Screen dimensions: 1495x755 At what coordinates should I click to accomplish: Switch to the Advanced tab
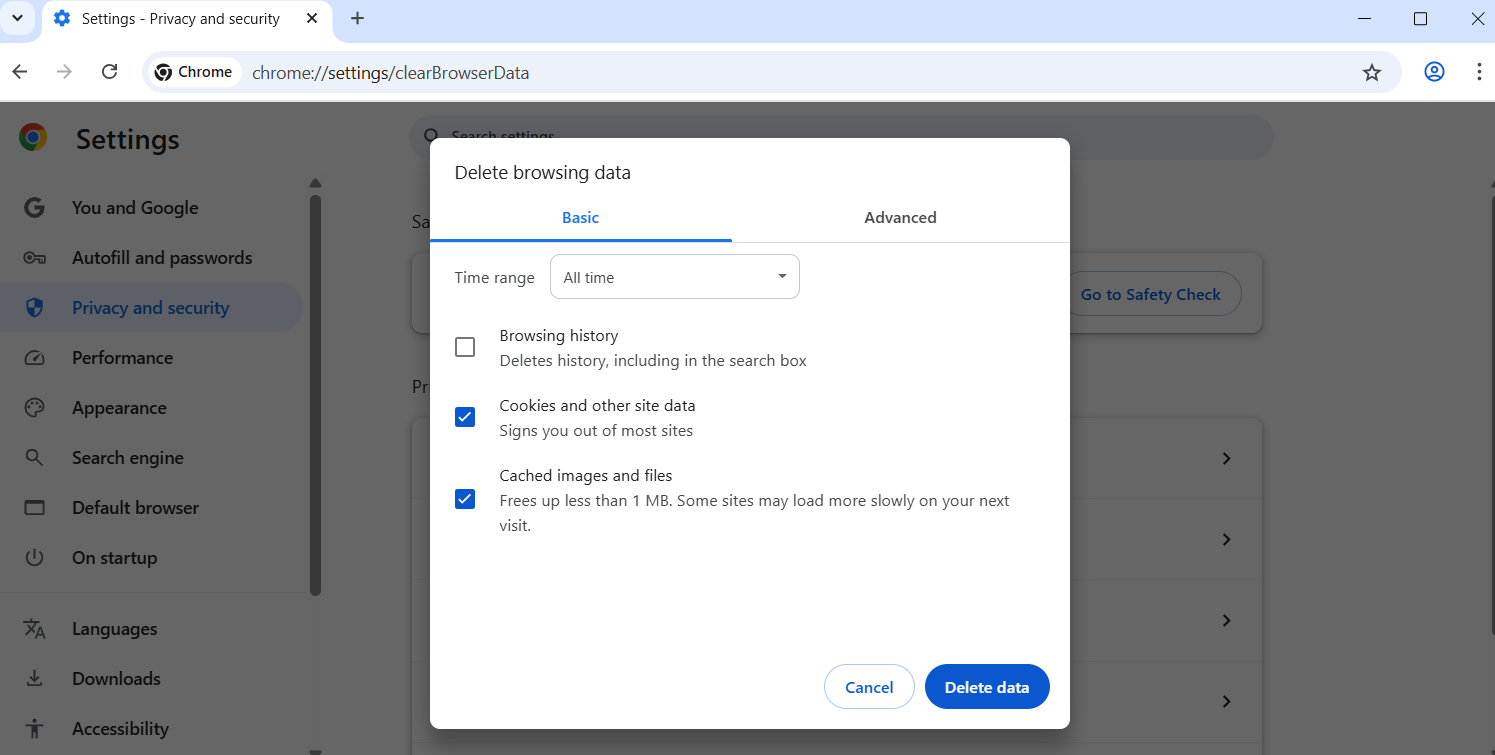tap(900, 218)
